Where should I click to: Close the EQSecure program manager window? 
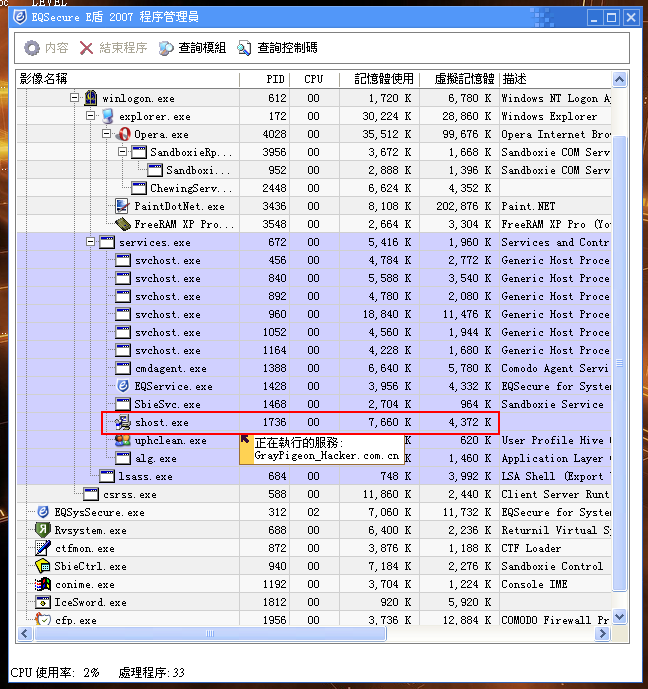click(x=631, y=18)
